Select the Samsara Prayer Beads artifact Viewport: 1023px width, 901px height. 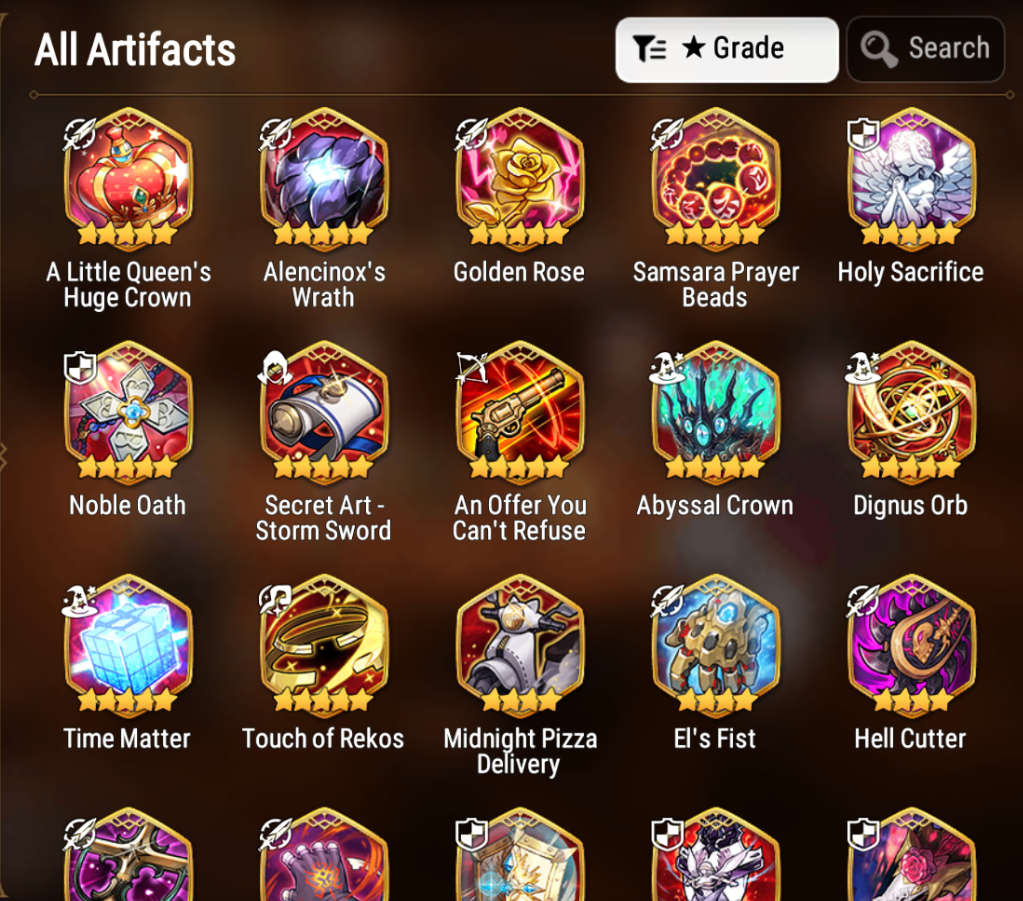(715, 179)
